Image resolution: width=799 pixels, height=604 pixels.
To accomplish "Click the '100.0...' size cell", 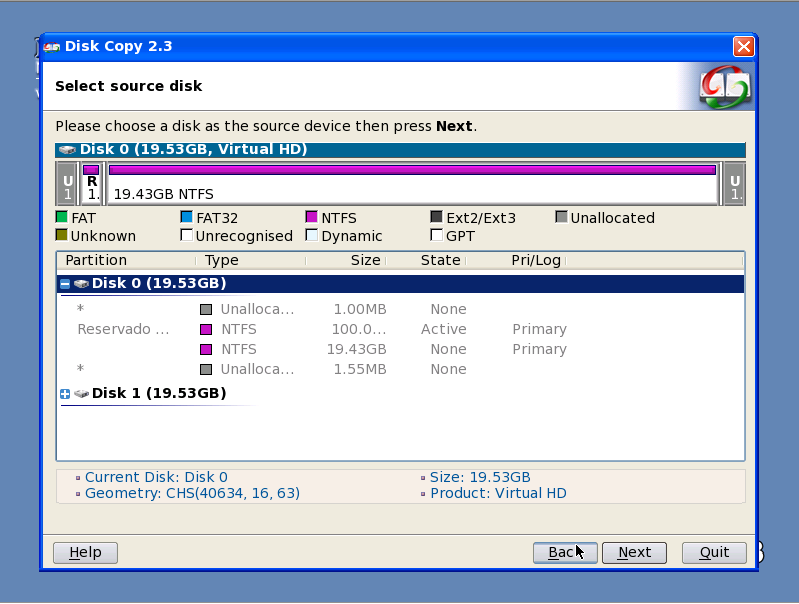I will [359, 329].
